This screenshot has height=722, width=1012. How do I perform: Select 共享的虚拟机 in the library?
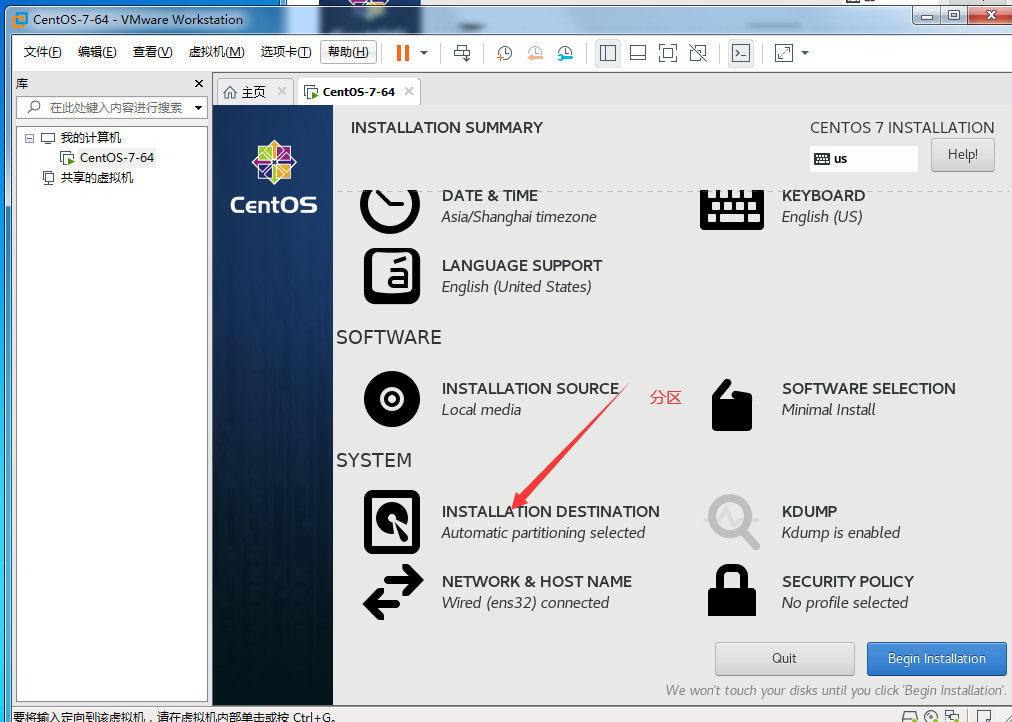pos(97,177)
